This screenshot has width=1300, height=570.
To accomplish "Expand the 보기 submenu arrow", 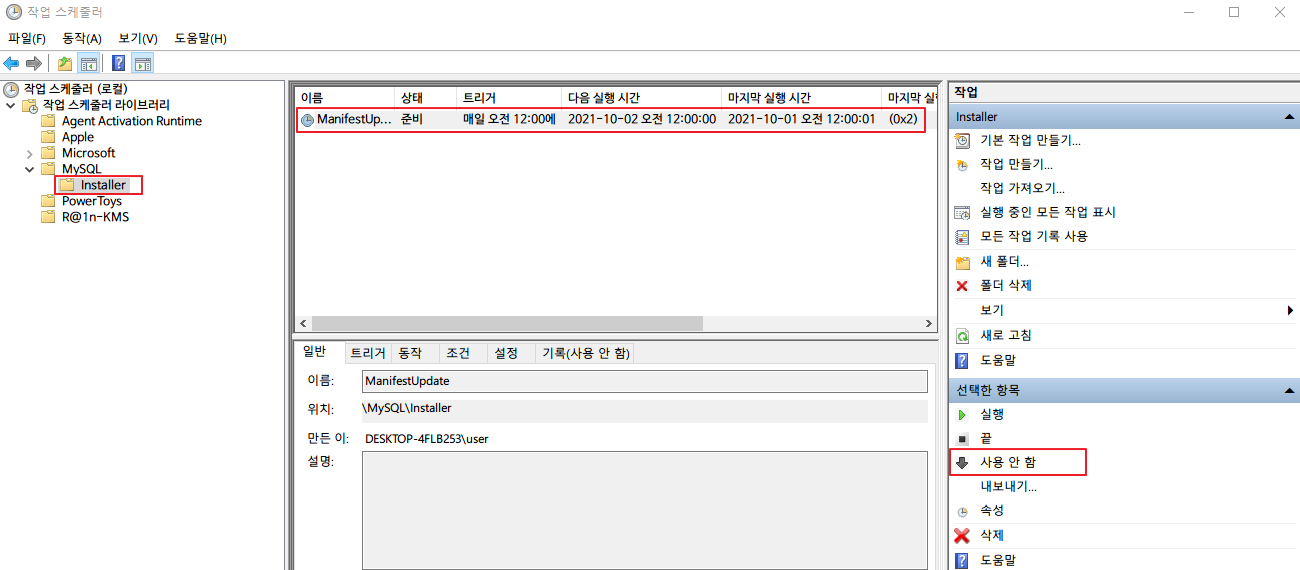I will click(x=1290, y=310).
